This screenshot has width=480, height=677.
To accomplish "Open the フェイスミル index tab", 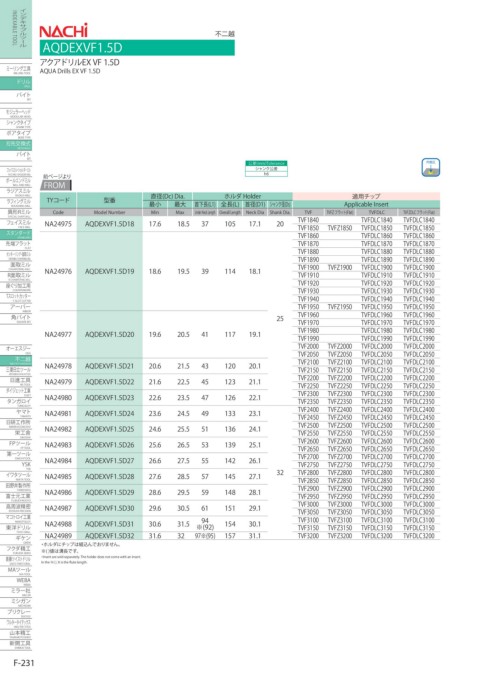I will [16, 223].
